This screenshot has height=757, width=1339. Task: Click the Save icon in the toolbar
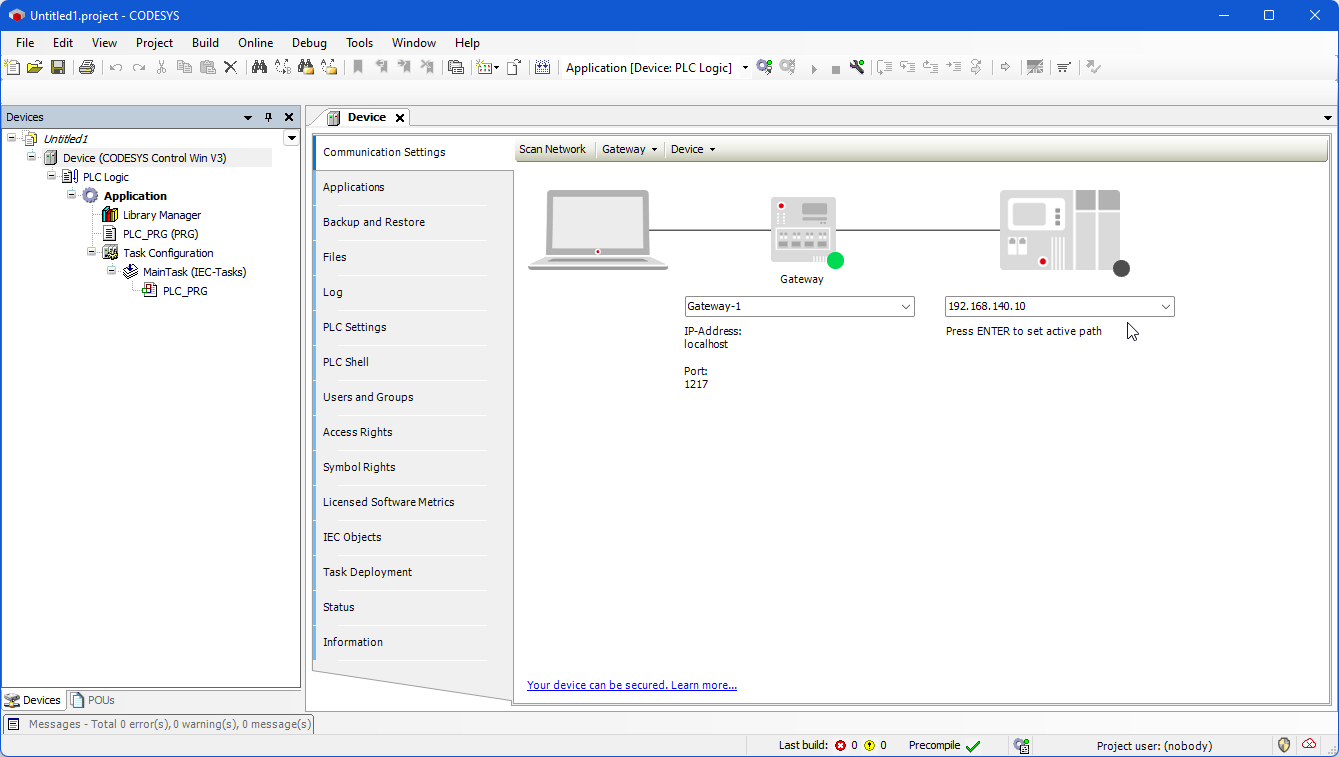point(59,67)
